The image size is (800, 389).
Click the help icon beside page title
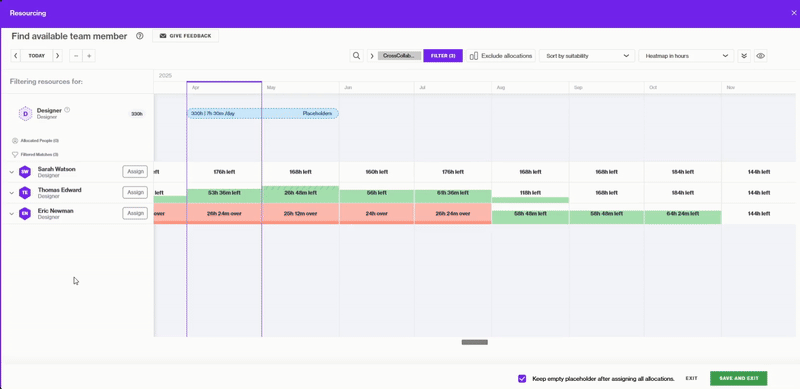[140, 36]
